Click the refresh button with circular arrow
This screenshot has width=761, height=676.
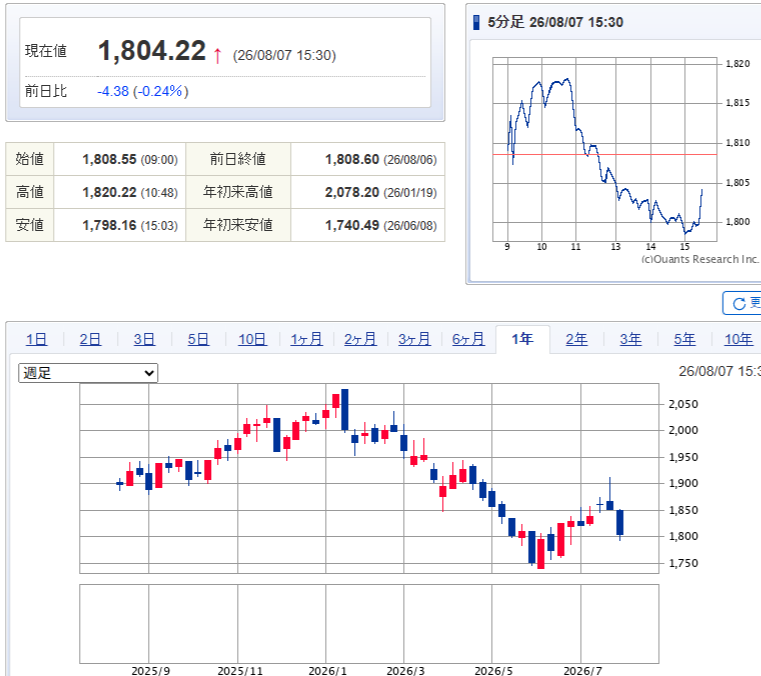(x=742, y=303)
